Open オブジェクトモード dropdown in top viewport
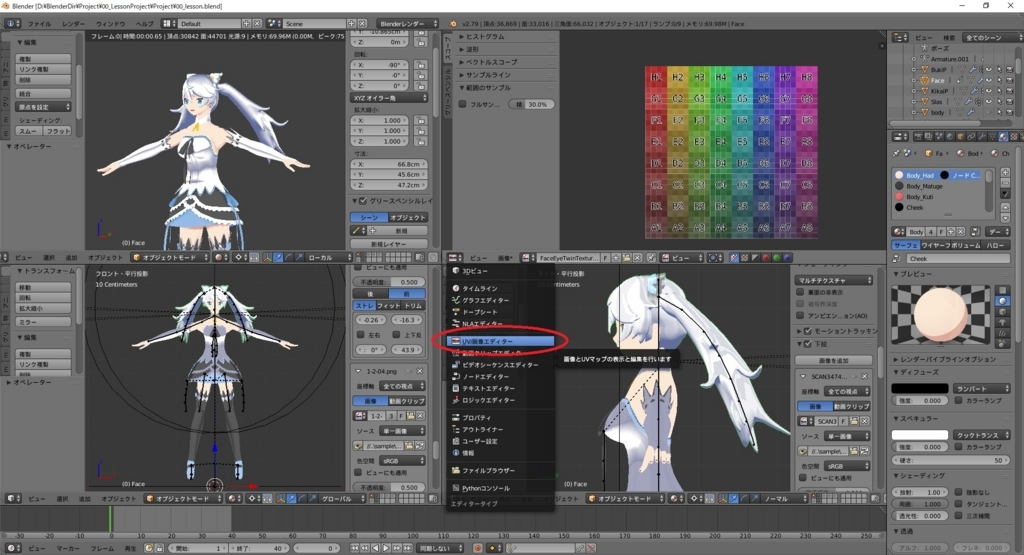1024x555 pixels. click(170, 257)
